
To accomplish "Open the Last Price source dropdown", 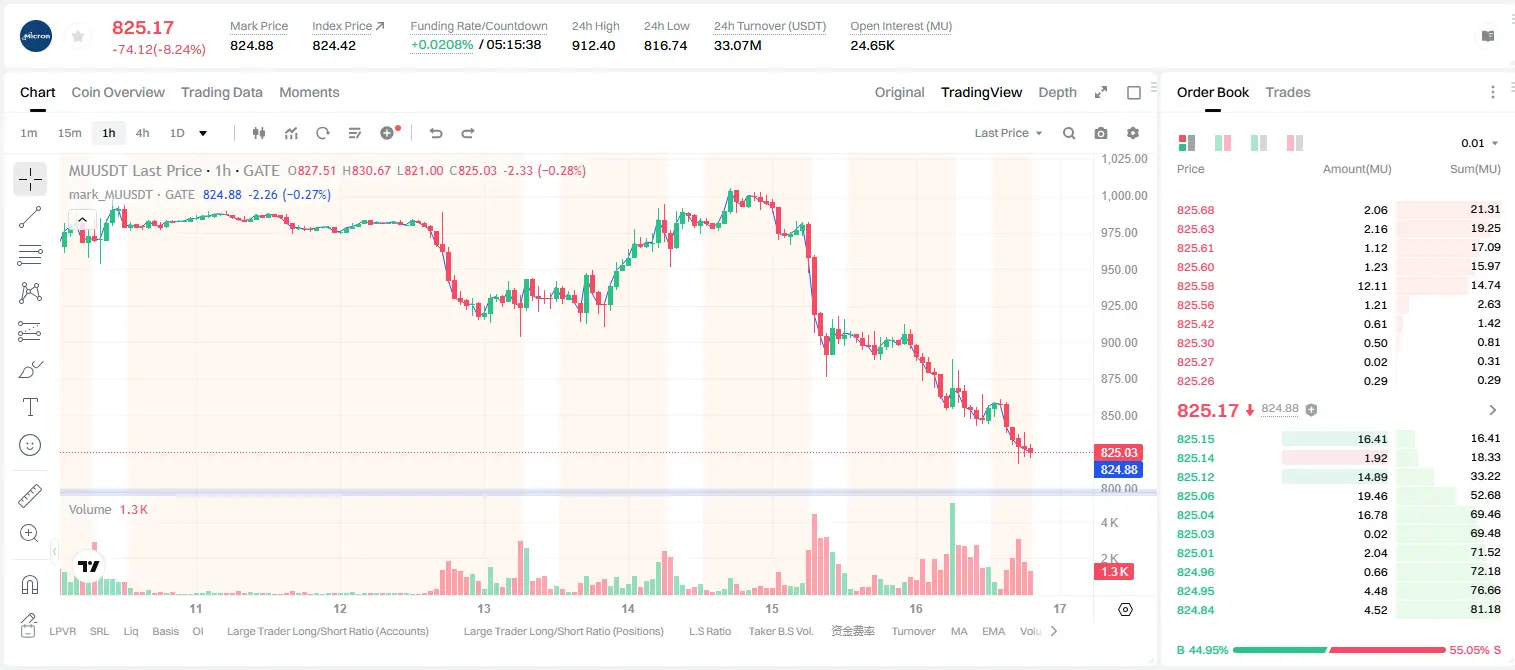I will tap(1008, 133).
